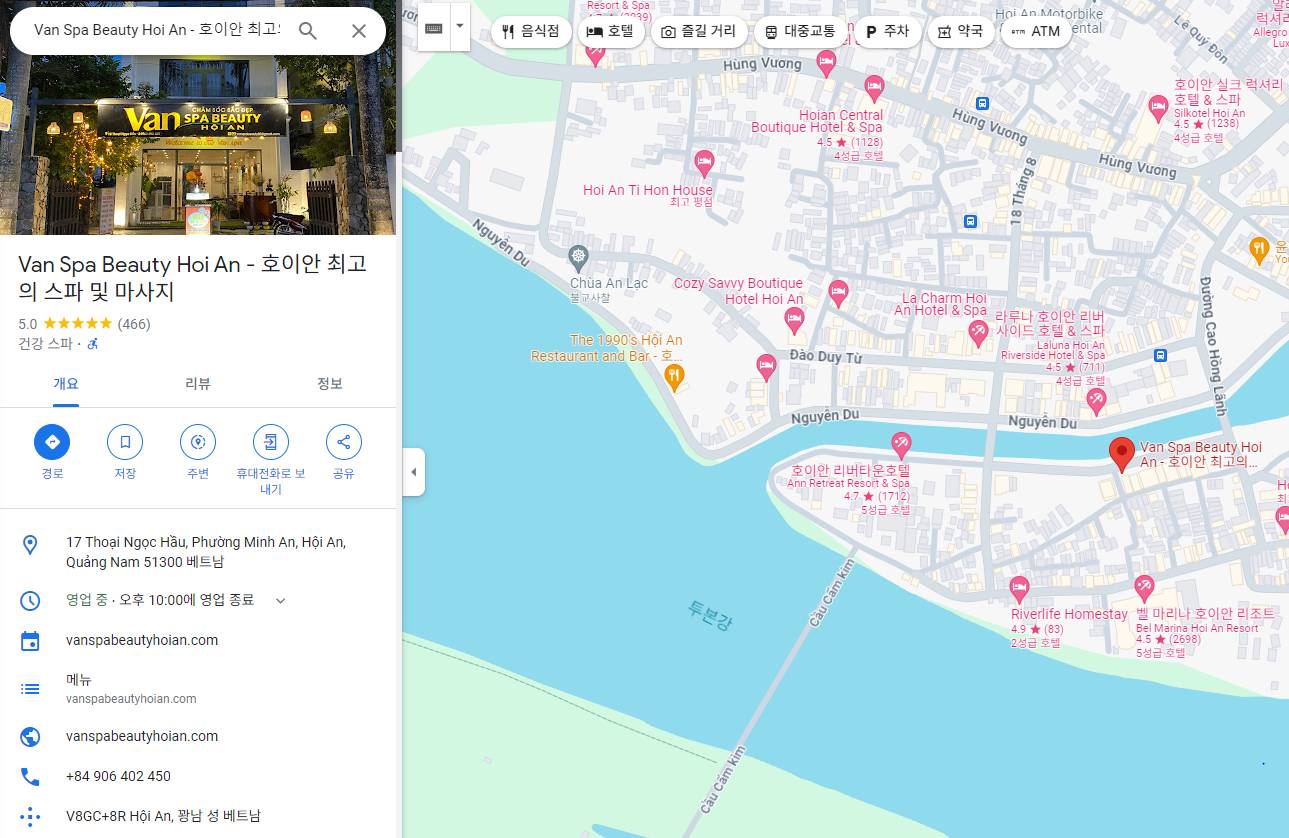Click Riverlife Homestay marker
The height and width of the screenshot is (838, 1289).
click(1019, 588)
